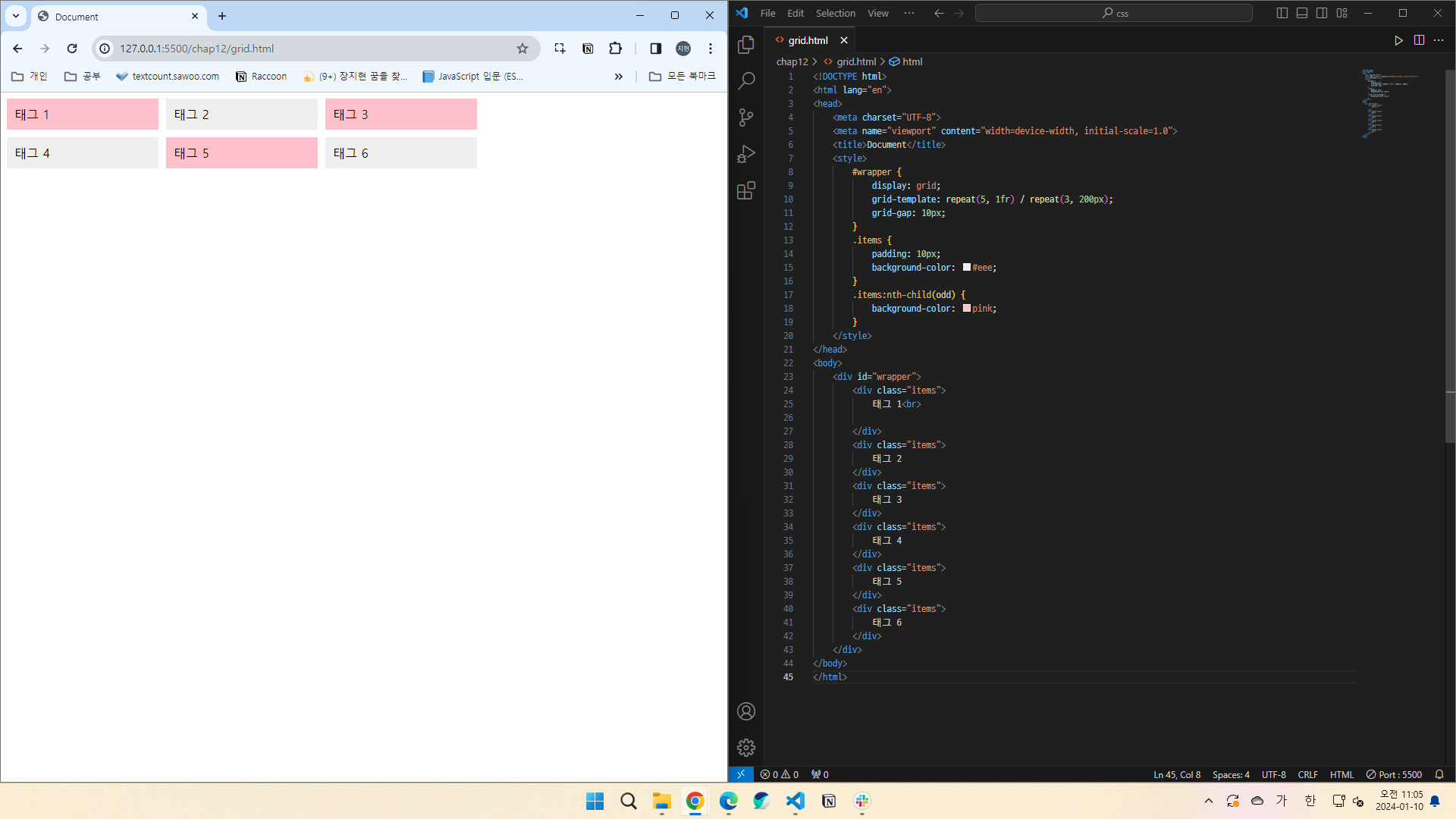The image size is (1456, 819).
Task: Open the editor More Actions menu
Action: (x=1439, y=40)
